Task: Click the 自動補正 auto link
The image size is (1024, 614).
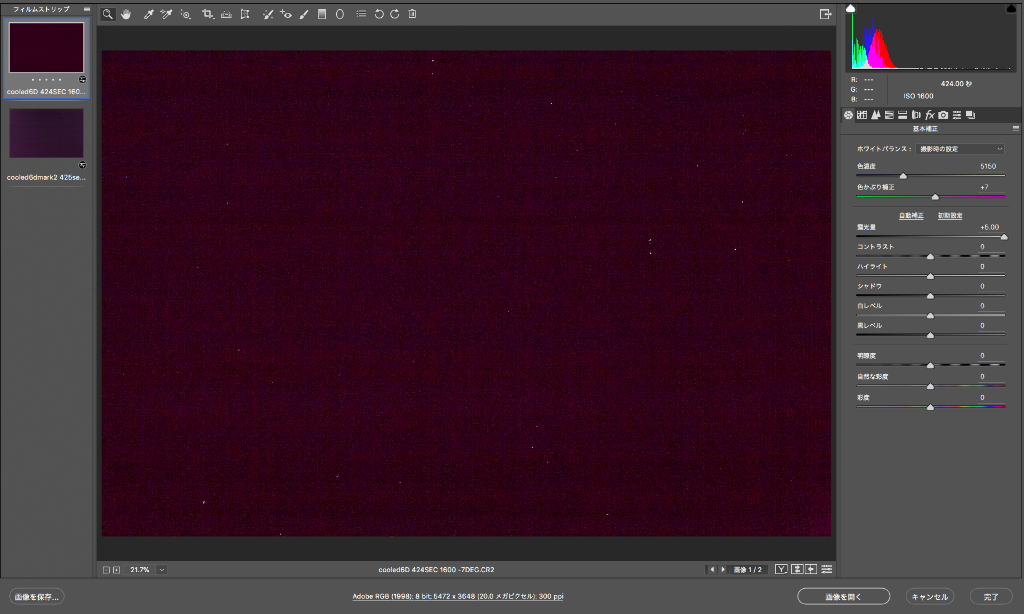Action: 911,216
